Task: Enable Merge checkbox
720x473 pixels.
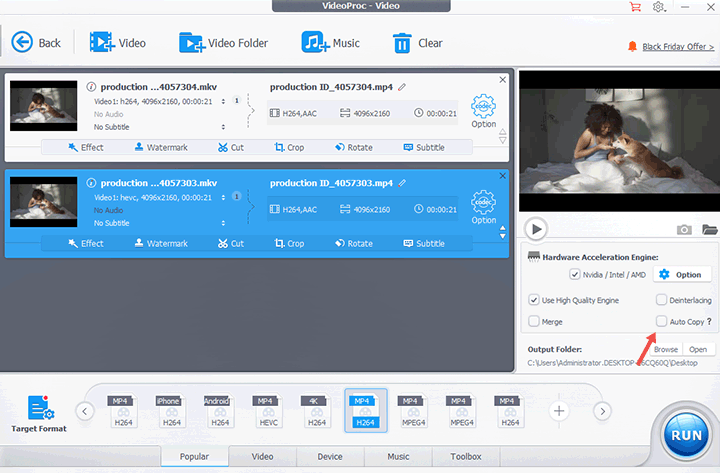Action: 534,321
